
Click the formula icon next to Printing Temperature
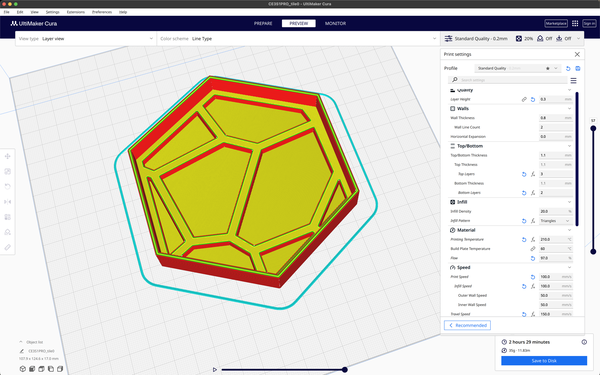533,240
